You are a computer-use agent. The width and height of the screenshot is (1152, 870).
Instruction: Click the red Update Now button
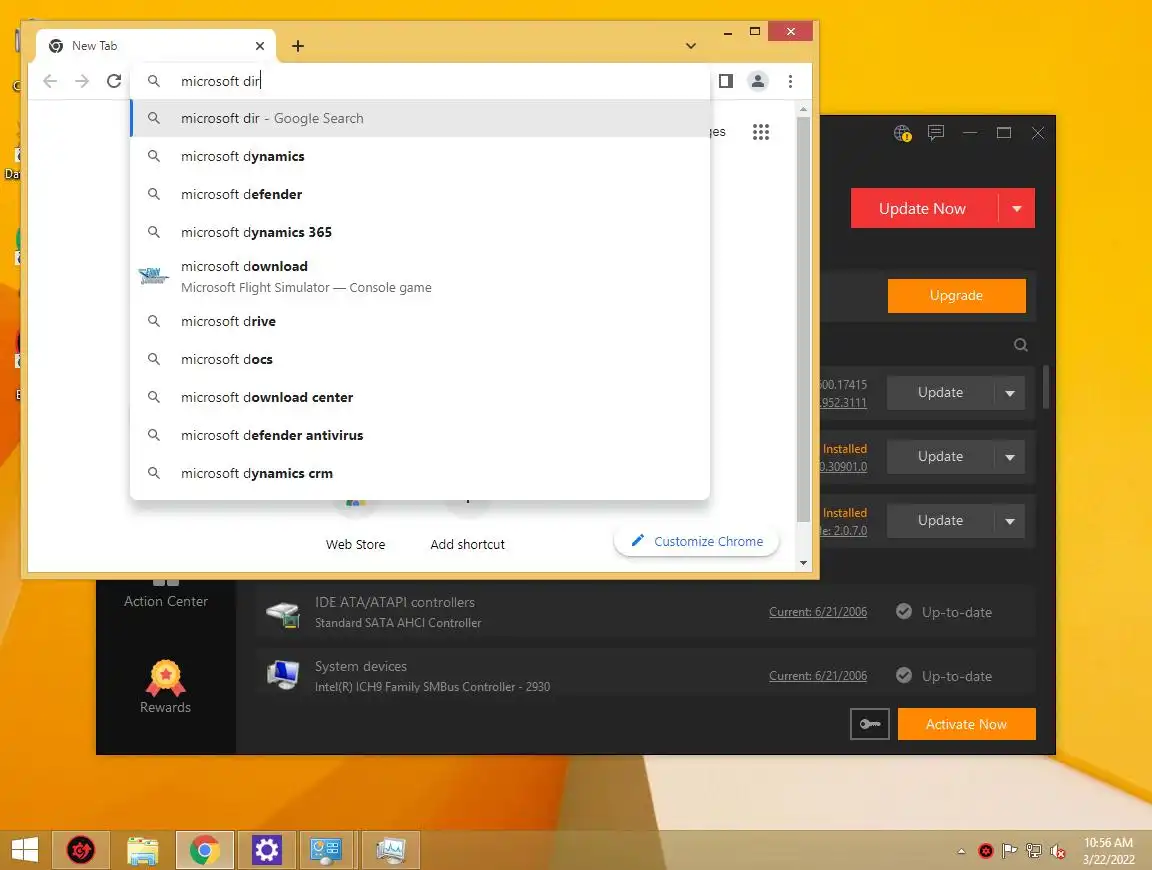point(923,209)
